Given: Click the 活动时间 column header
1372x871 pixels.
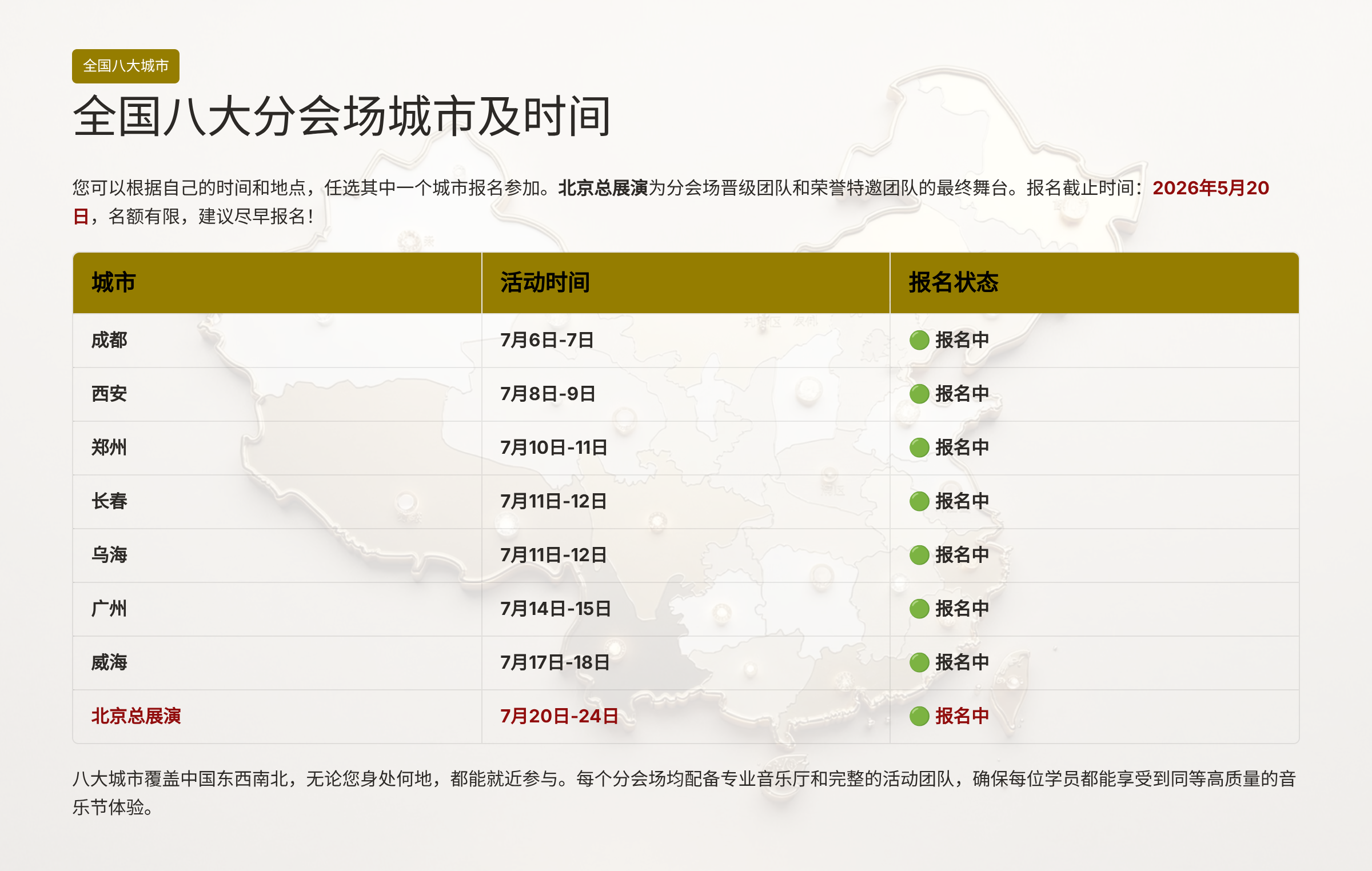Looking at the screenshot, I should (x=545, y=282).
